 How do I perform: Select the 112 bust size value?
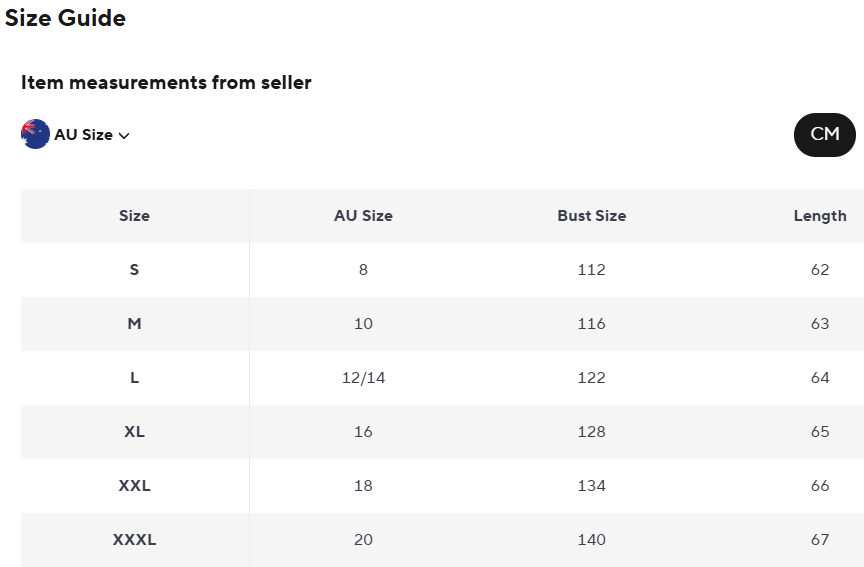tap(591, 270)
